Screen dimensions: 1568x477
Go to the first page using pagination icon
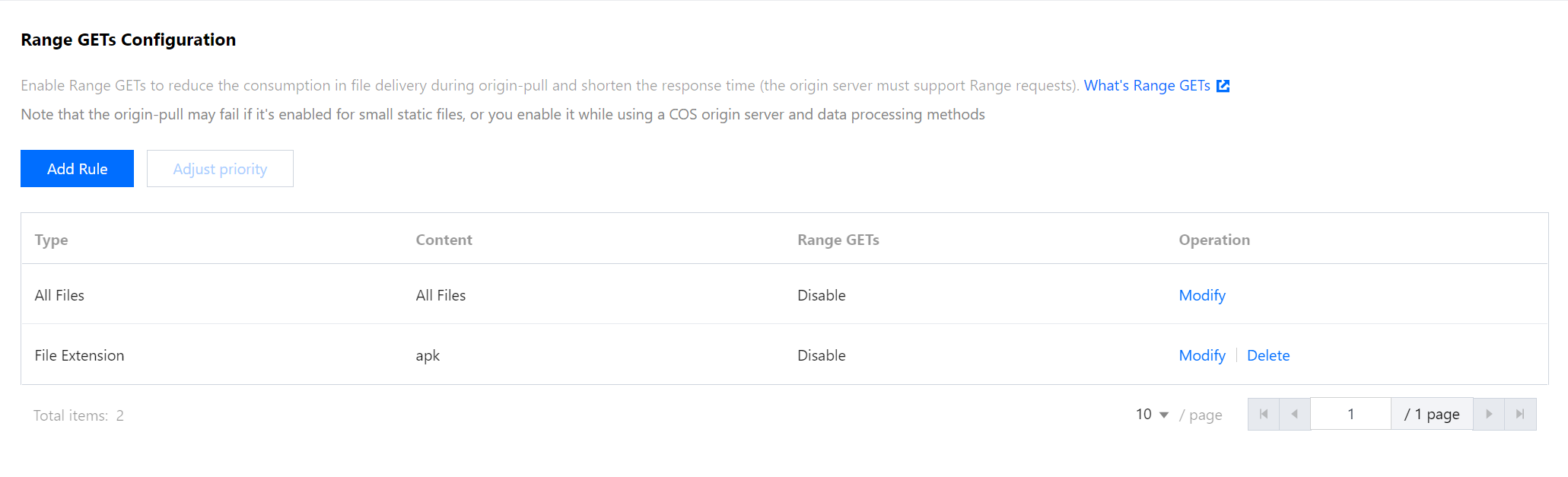click(1264, 415)
